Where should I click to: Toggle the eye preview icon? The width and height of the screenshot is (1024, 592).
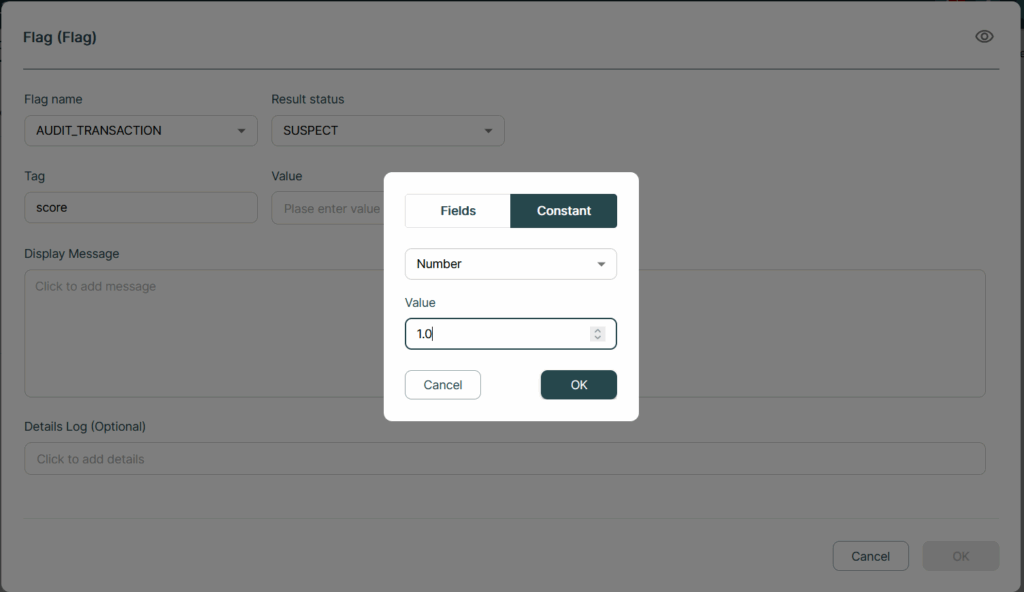tap(984, 37)
